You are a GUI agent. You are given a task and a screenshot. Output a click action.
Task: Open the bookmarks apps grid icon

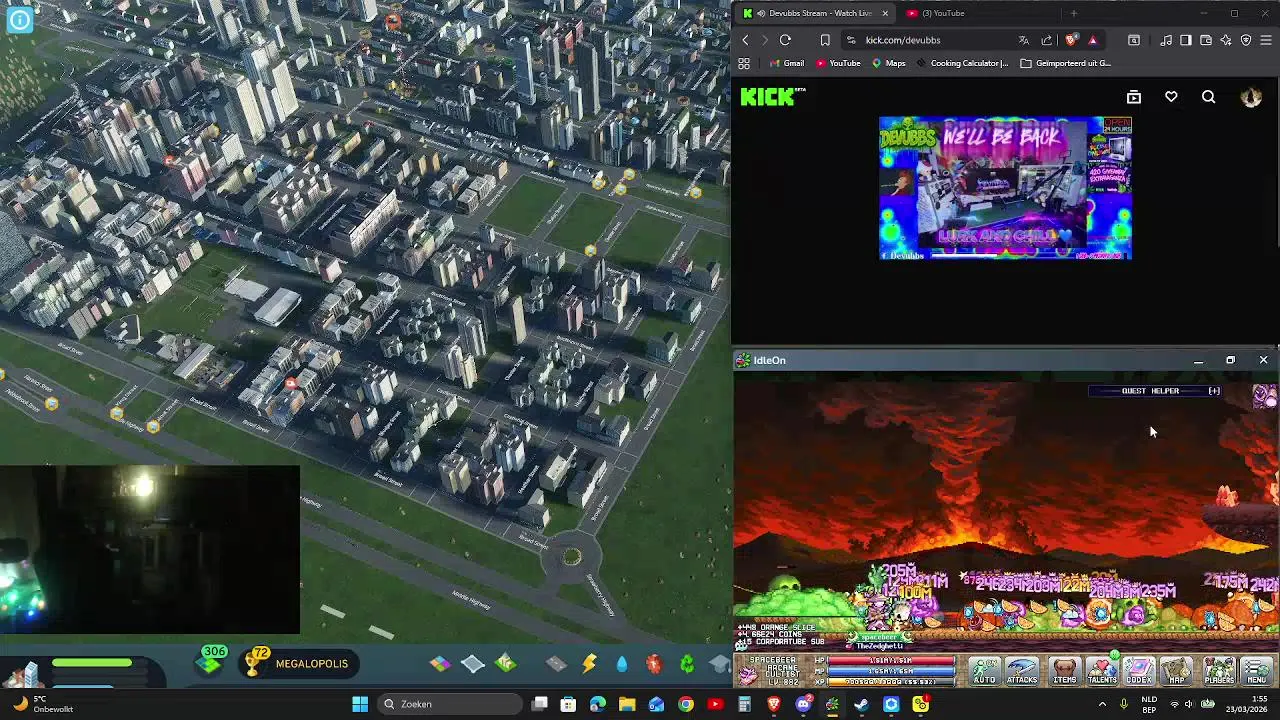pyautogui.click(x=744, y=63)
